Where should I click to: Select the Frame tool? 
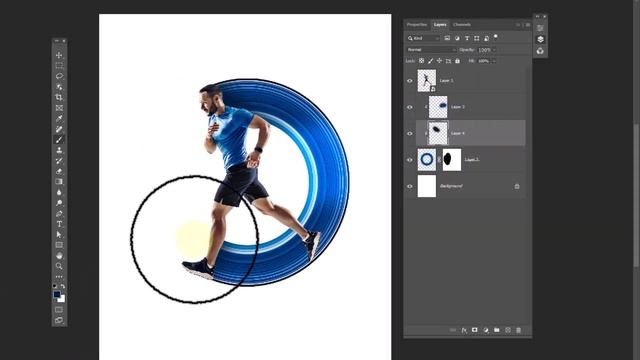[x=59, y=108]
